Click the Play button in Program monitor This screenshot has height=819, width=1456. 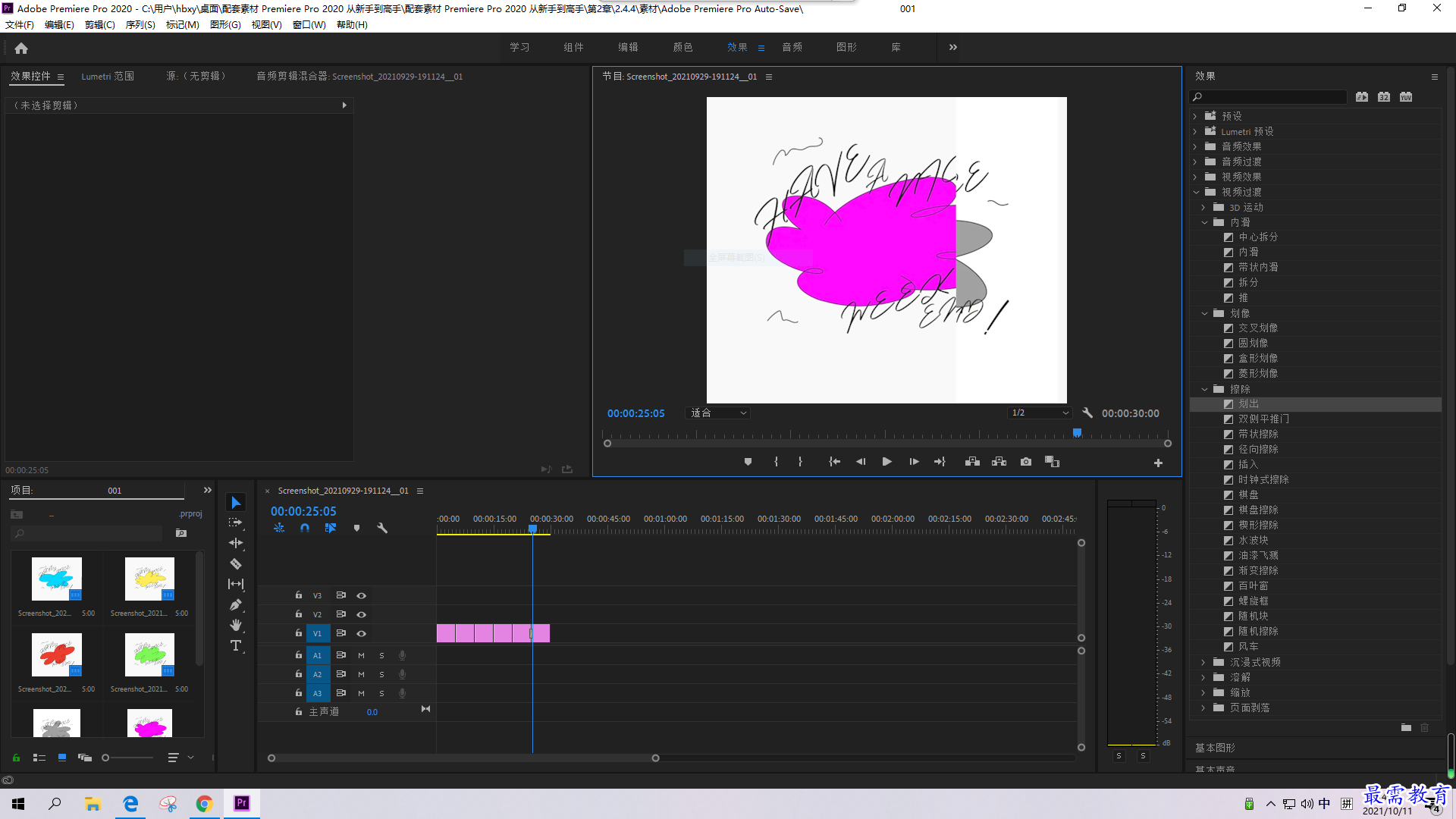[886, 462]
